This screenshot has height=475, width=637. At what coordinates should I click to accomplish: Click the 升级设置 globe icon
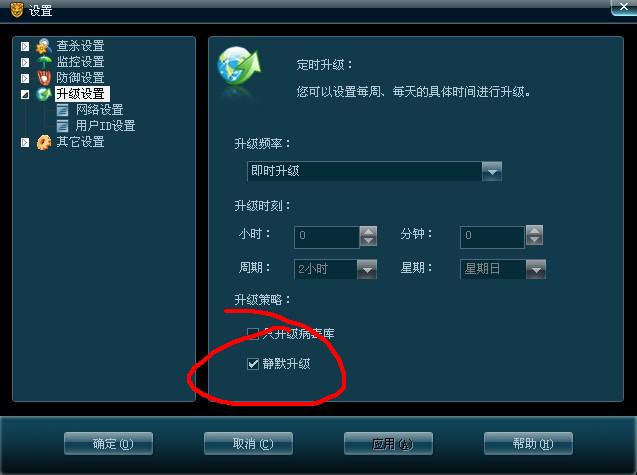click(44, 94)
